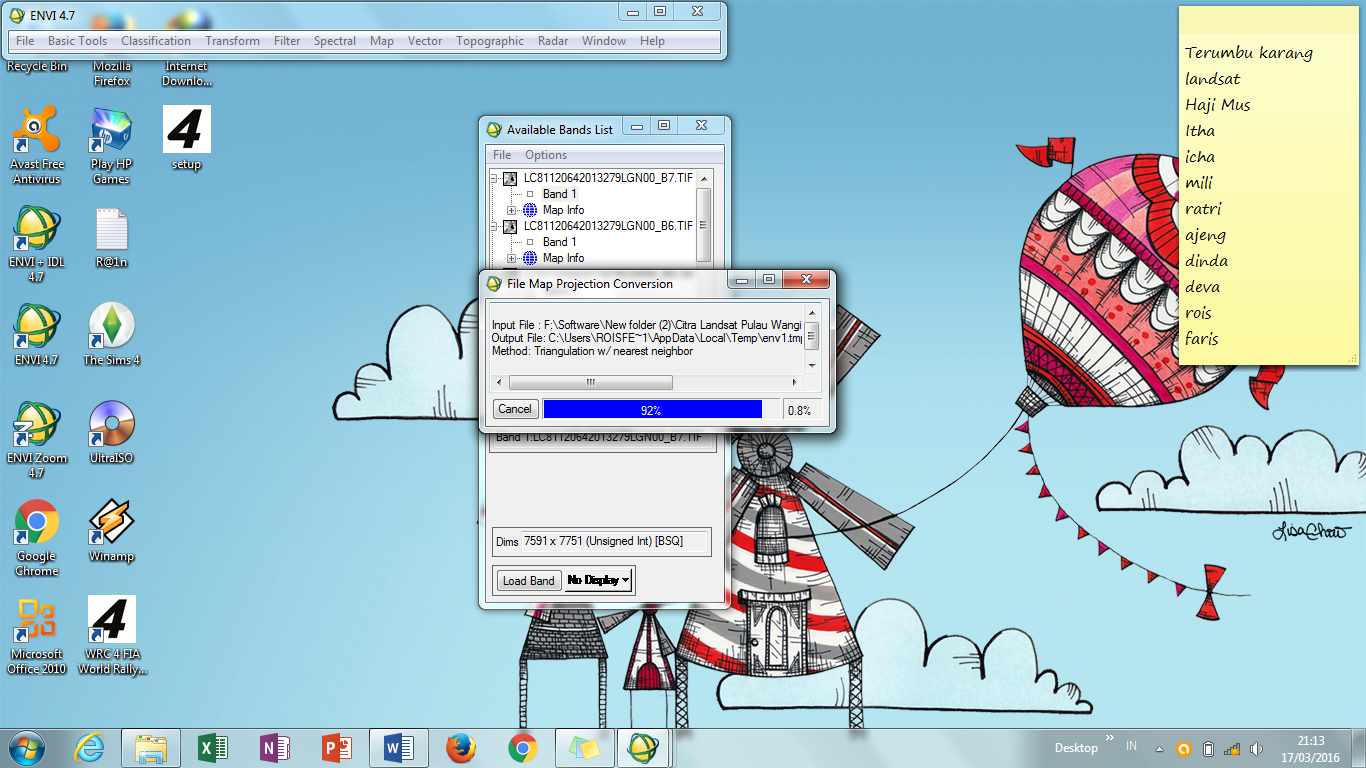Open the ENVI File menu
This screenshot has height=768, width=1366.
pos(25,41)
